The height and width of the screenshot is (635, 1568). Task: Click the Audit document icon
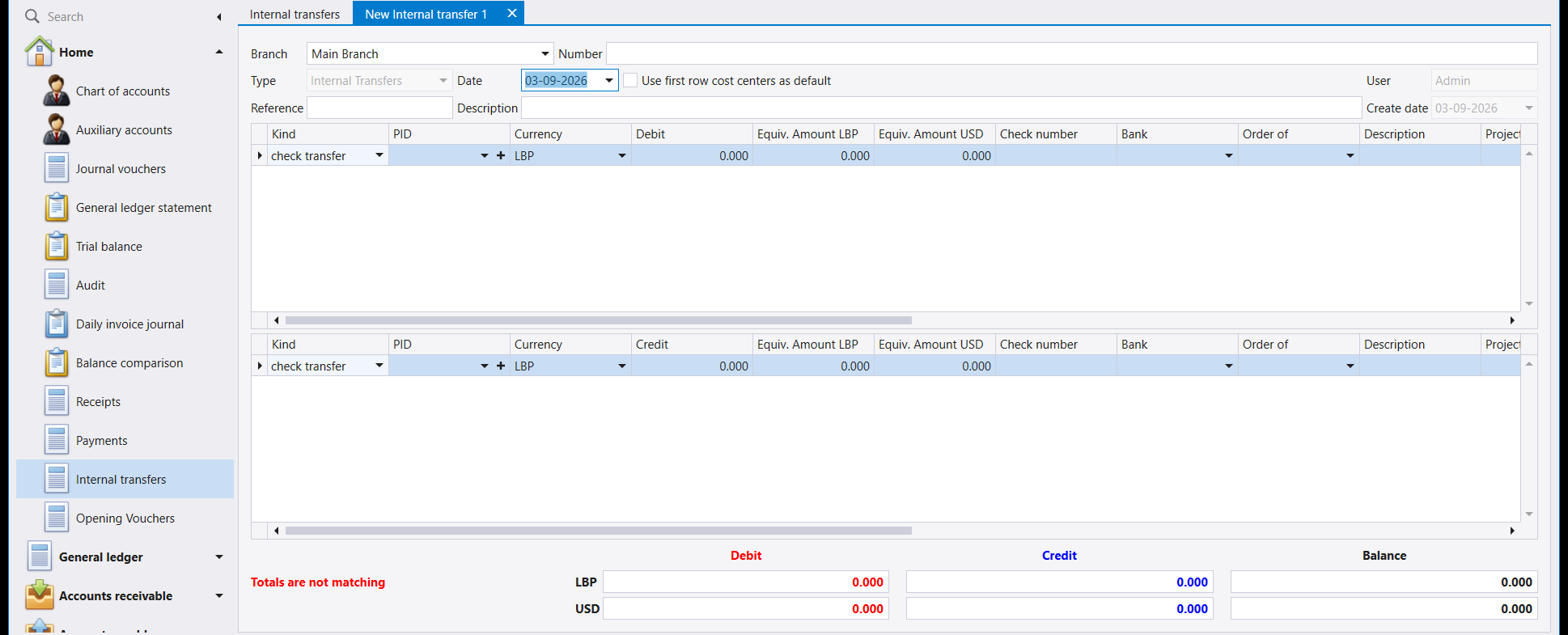click(x=57, y=285)
